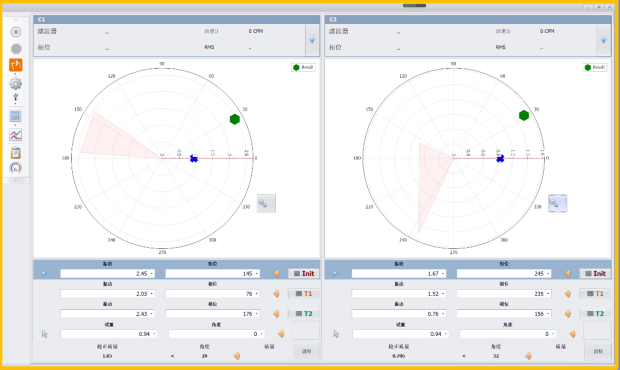This screenshot has width=620, height=370.
Task: Click the zoom tool on C1 polar plot
Action: pos(266,204)
